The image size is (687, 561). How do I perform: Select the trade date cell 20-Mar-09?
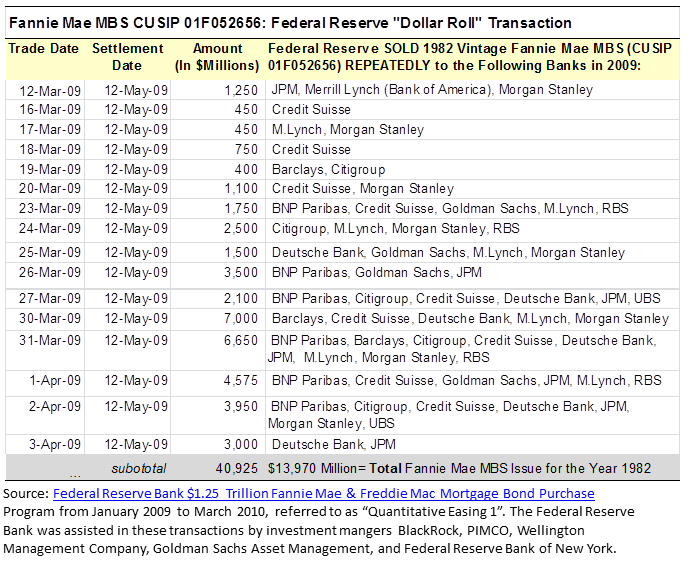coord(50,188)
